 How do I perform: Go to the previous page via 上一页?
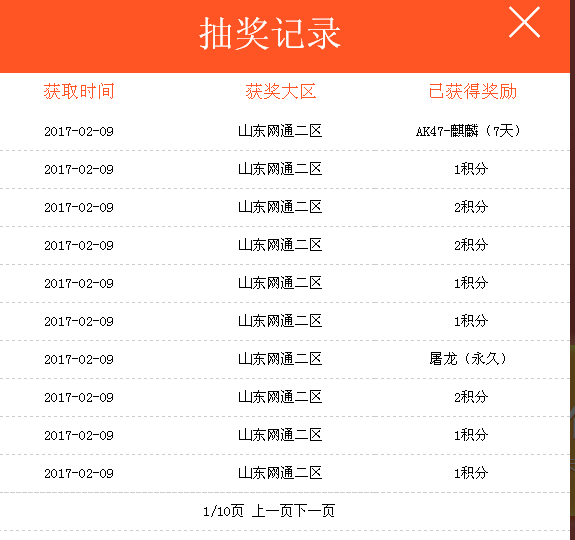pos(272,511)
